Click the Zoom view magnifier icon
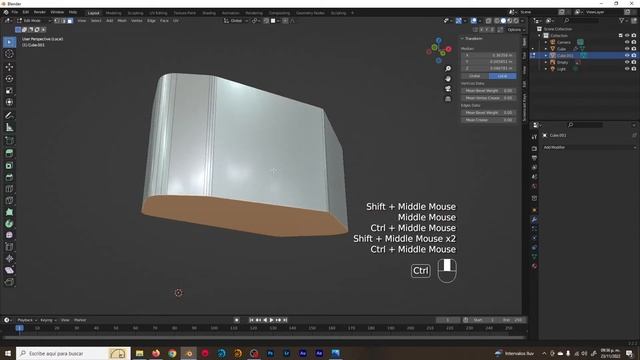Screen dimensions: 640x360 click(448, 69)
